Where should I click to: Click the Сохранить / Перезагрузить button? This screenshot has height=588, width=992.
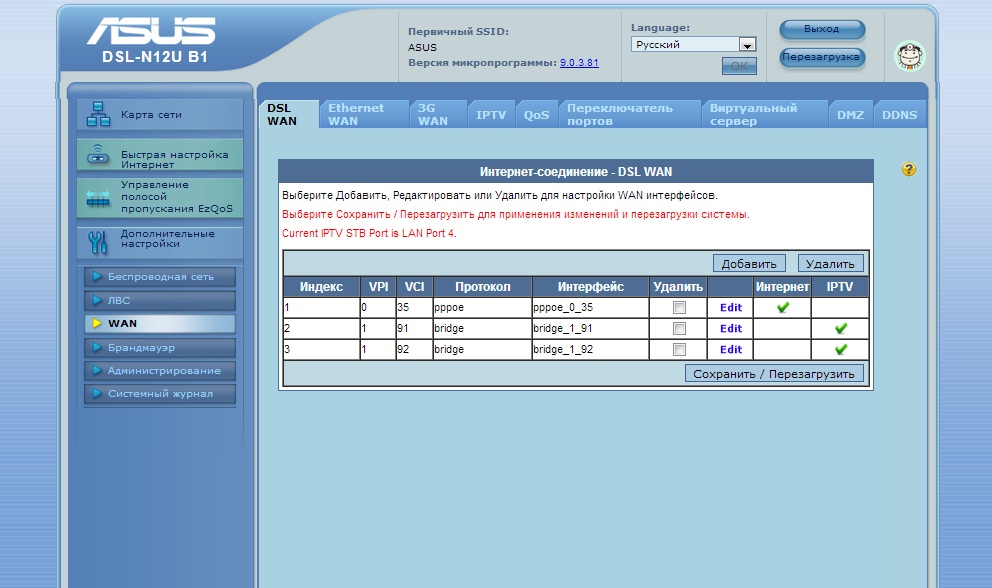click(774, 374)
